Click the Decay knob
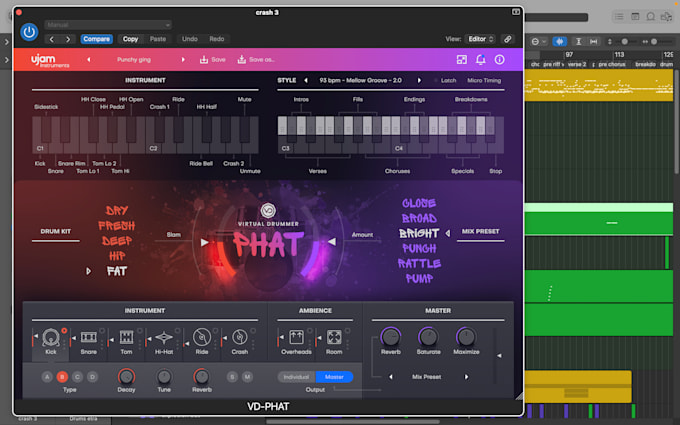The image size is (680, 425). (126, 376)
